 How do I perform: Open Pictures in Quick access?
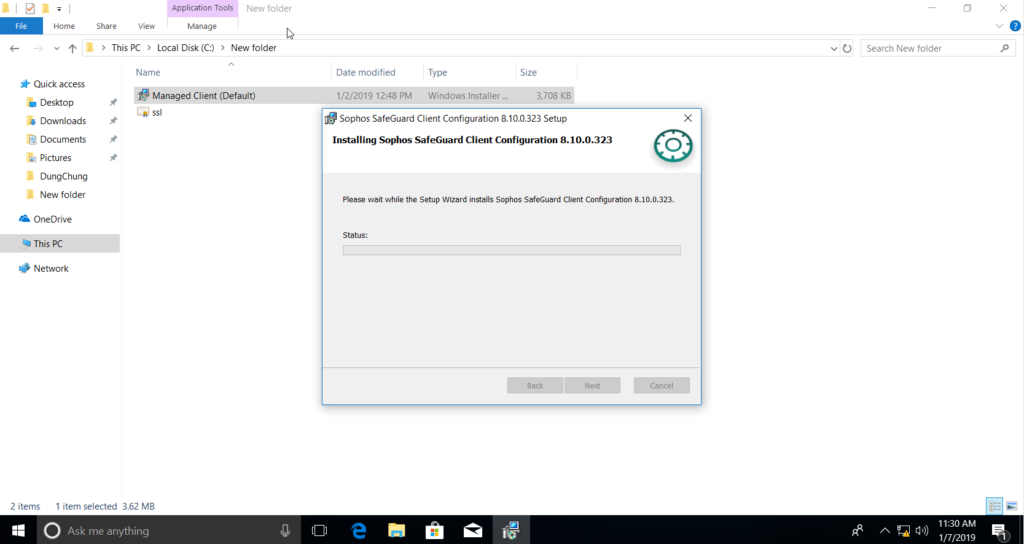tap(56, 157)
